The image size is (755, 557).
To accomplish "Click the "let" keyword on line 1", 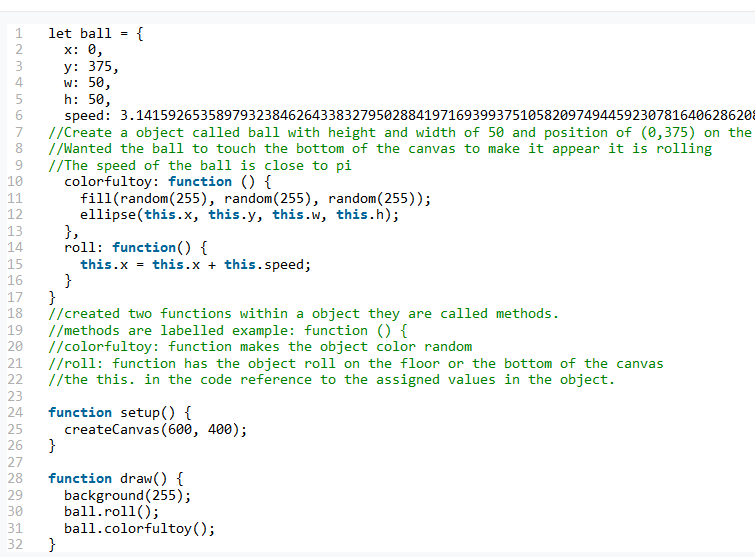I will point(60,33).
